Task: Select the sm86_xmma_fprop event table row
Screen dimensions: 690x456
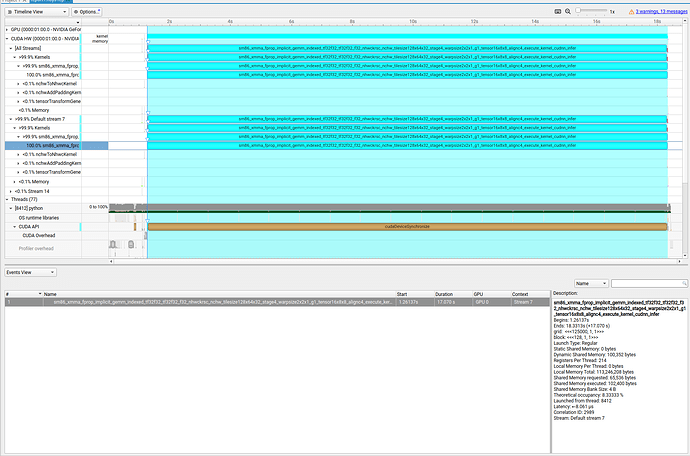Action: point(200,302)
